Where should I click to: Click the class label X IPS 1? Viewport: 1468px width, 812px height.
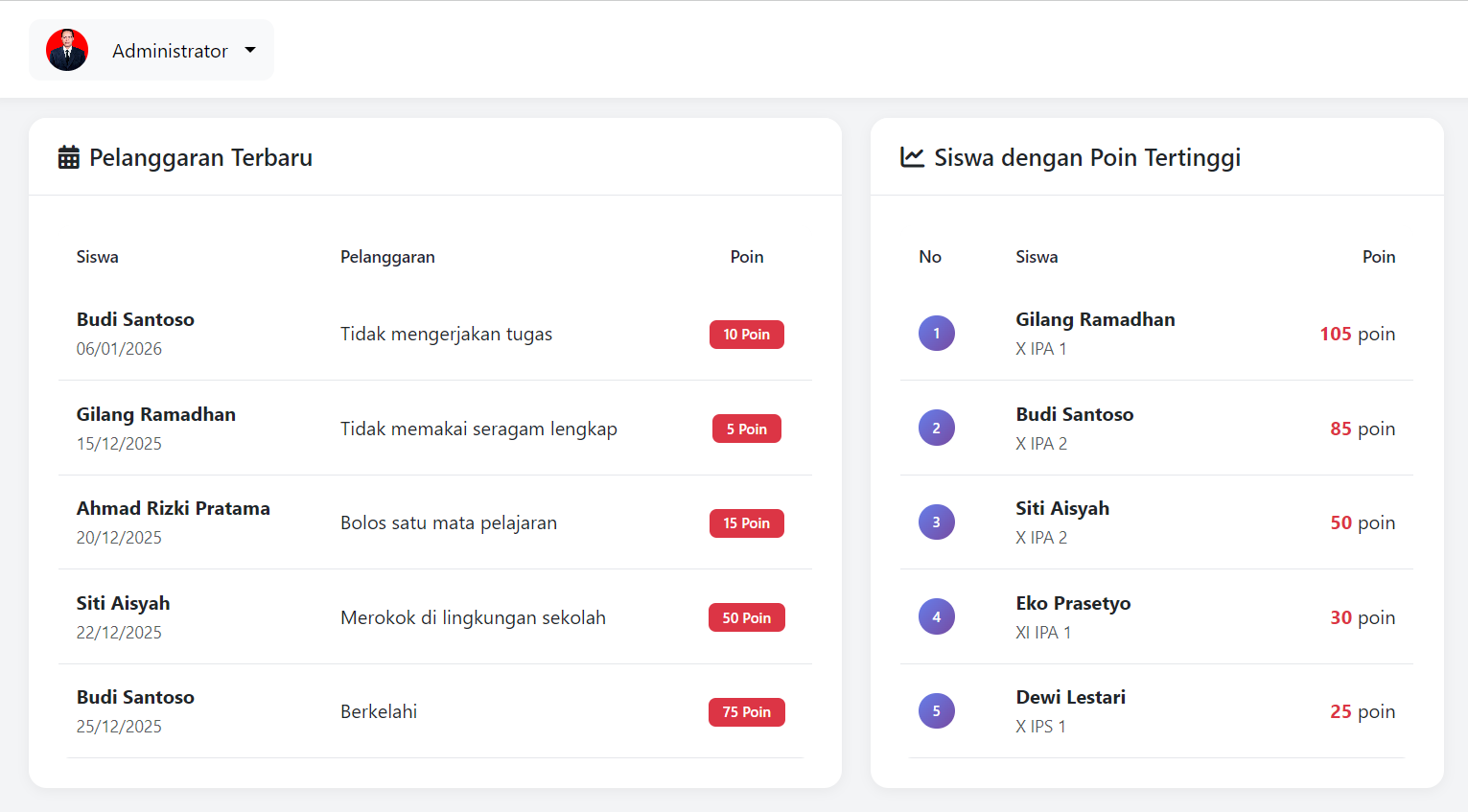(1041, 727)
